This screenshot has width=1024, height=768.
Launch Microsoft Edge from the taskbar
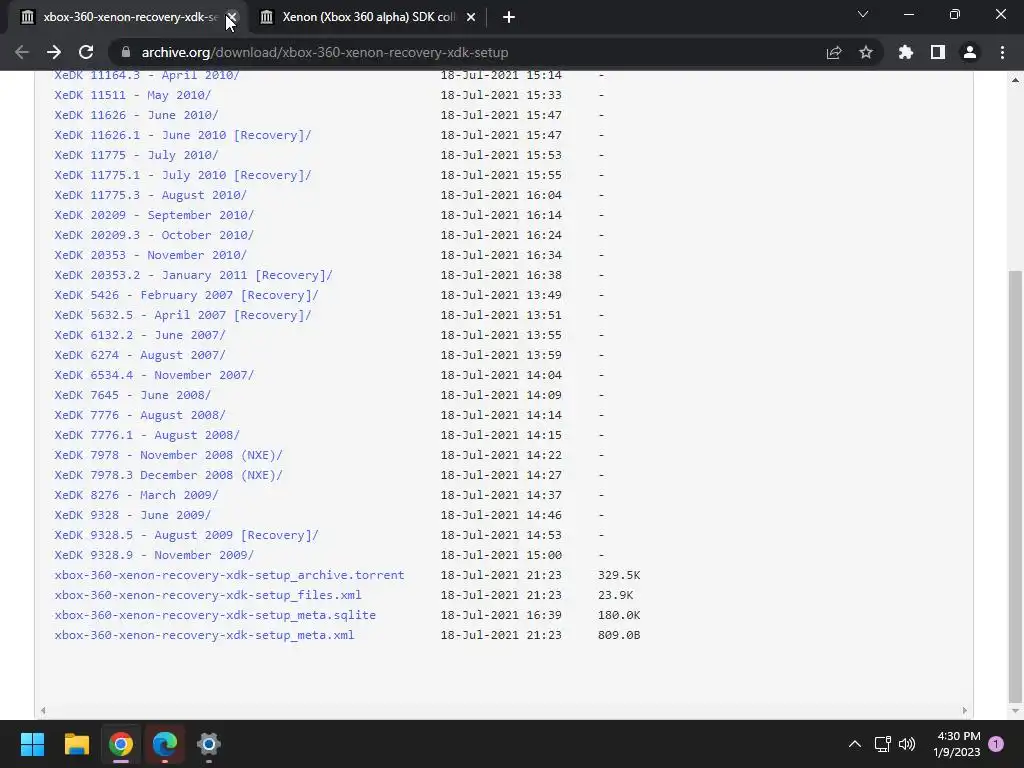[165, 744]
